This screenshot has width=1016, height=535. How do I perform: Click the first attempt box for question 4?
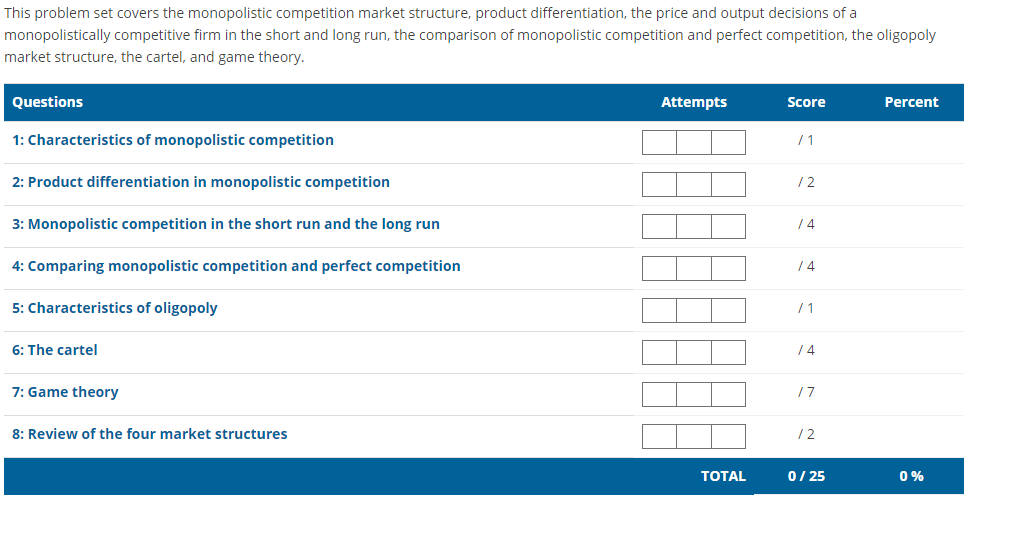[x=659, y=268]
